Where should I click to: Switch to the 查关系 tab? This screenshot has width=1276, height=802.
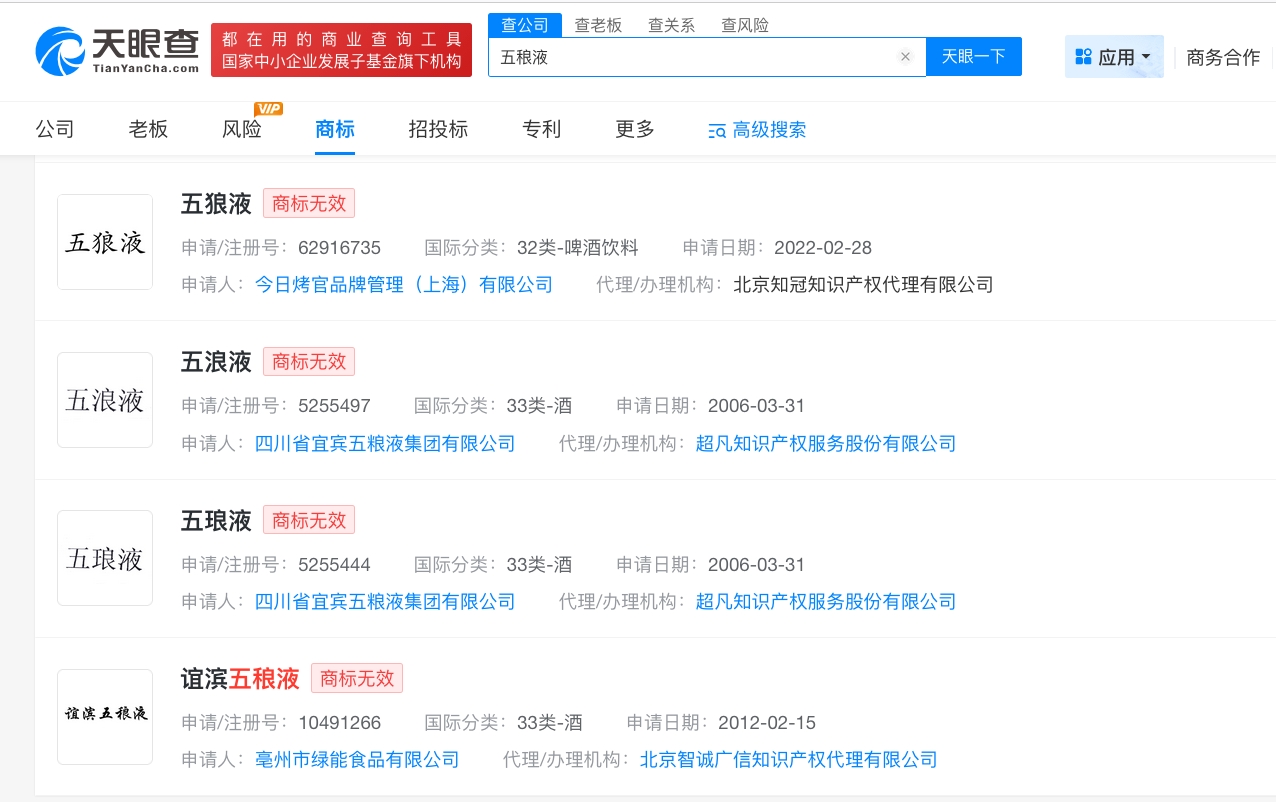point(671,25)
